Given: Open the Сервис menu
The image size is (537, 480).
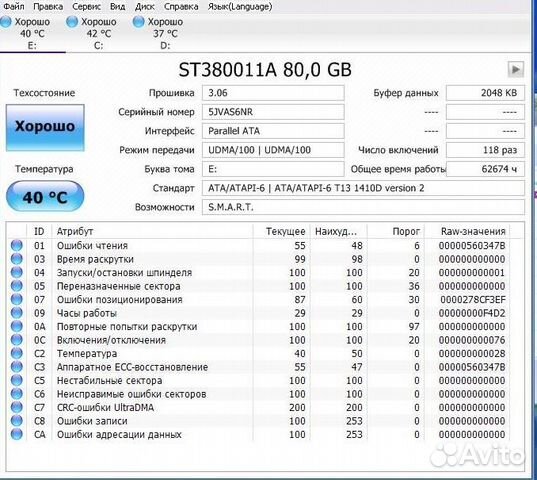Looking at the screenshot, I should (x=86, y=6).
